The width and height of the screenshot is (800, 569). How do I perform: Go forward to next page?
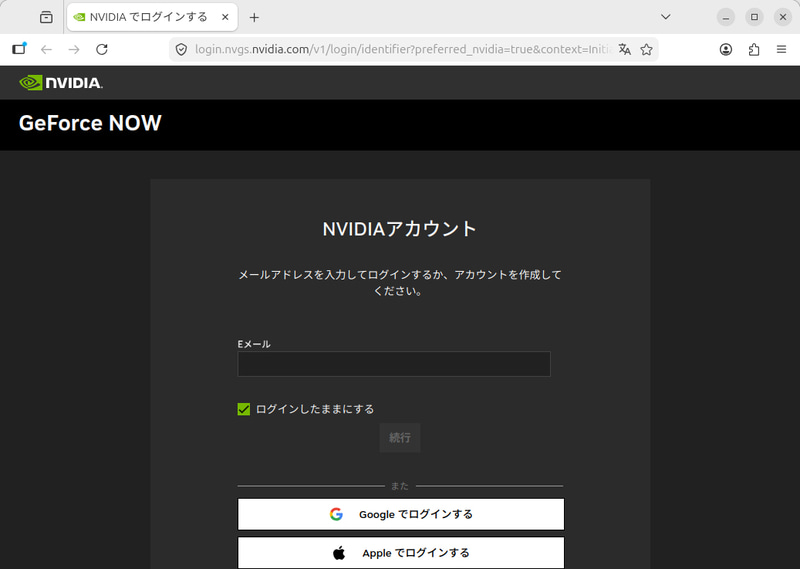[x=74, y=50]
